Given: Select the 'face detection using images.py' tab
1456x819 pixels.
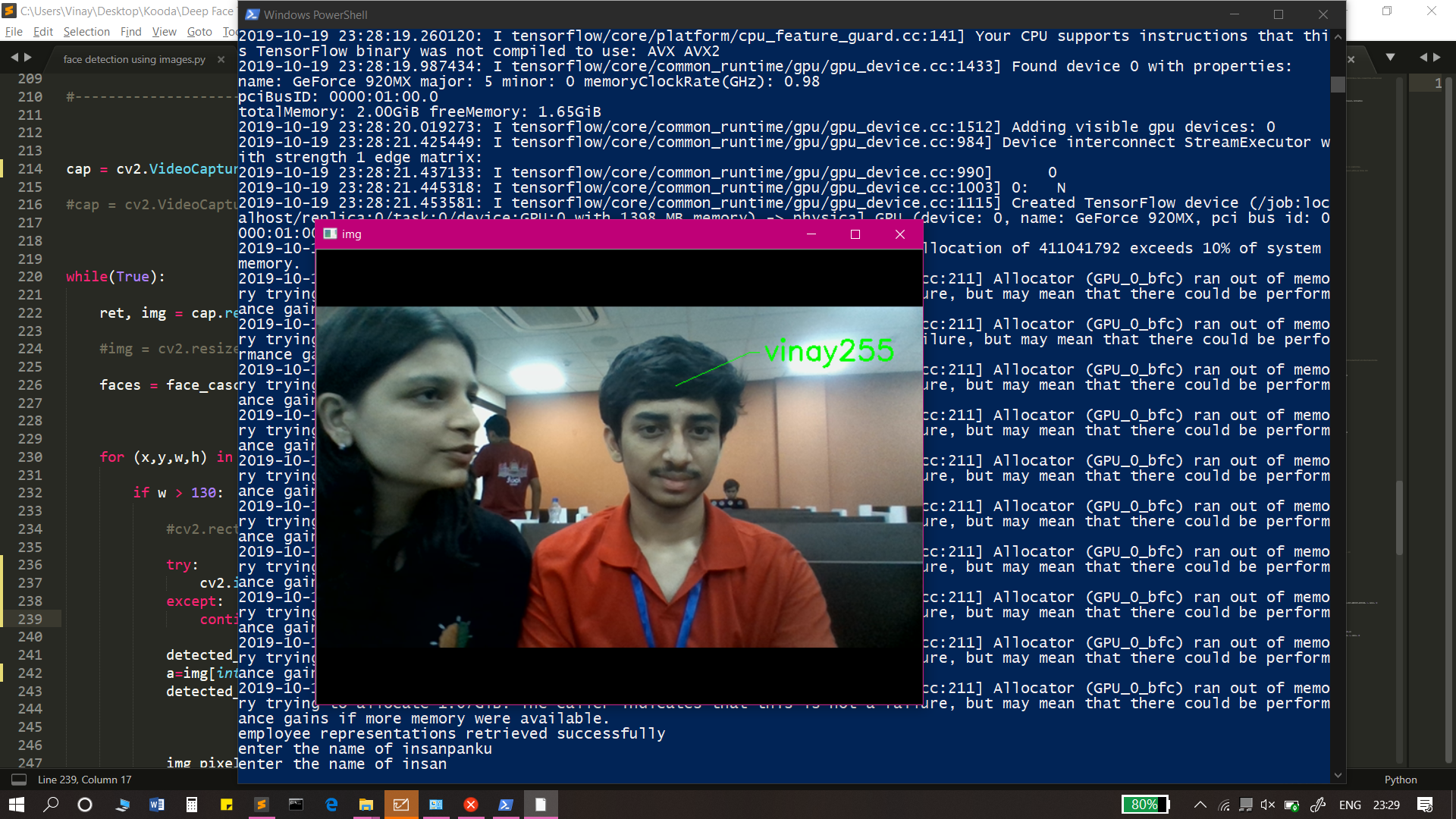Looking at the screenshot, I should tap(134, 59).
